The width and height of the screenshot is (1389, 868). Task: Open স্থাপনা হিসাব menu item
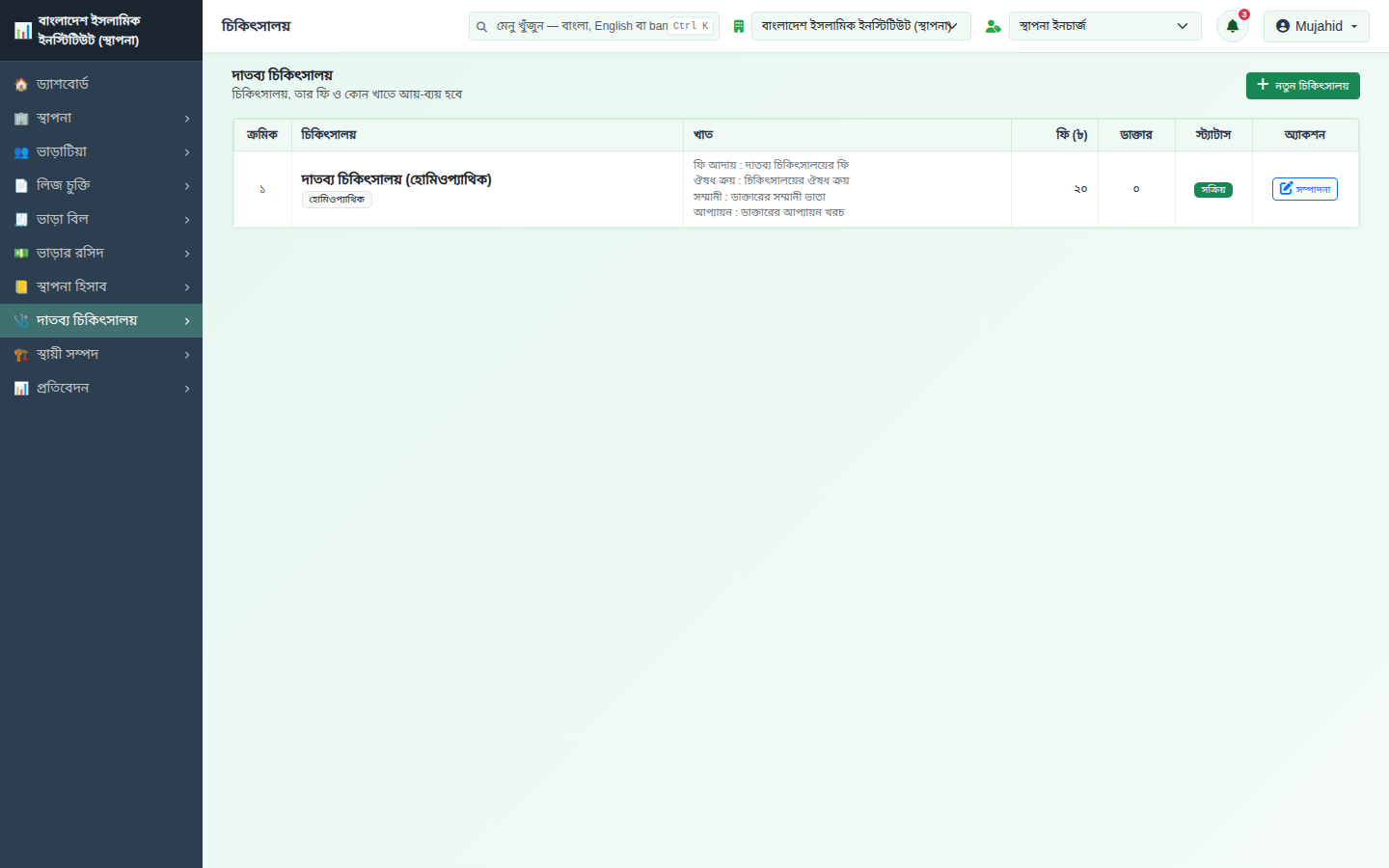click(101, 287)
